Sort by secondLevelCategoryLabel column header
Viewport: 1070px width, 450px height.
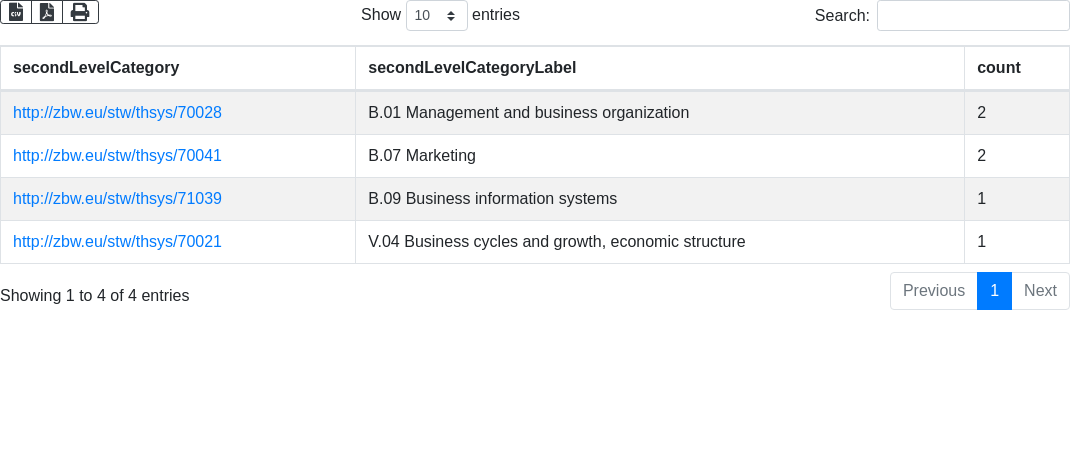click(x=472, y=68)
